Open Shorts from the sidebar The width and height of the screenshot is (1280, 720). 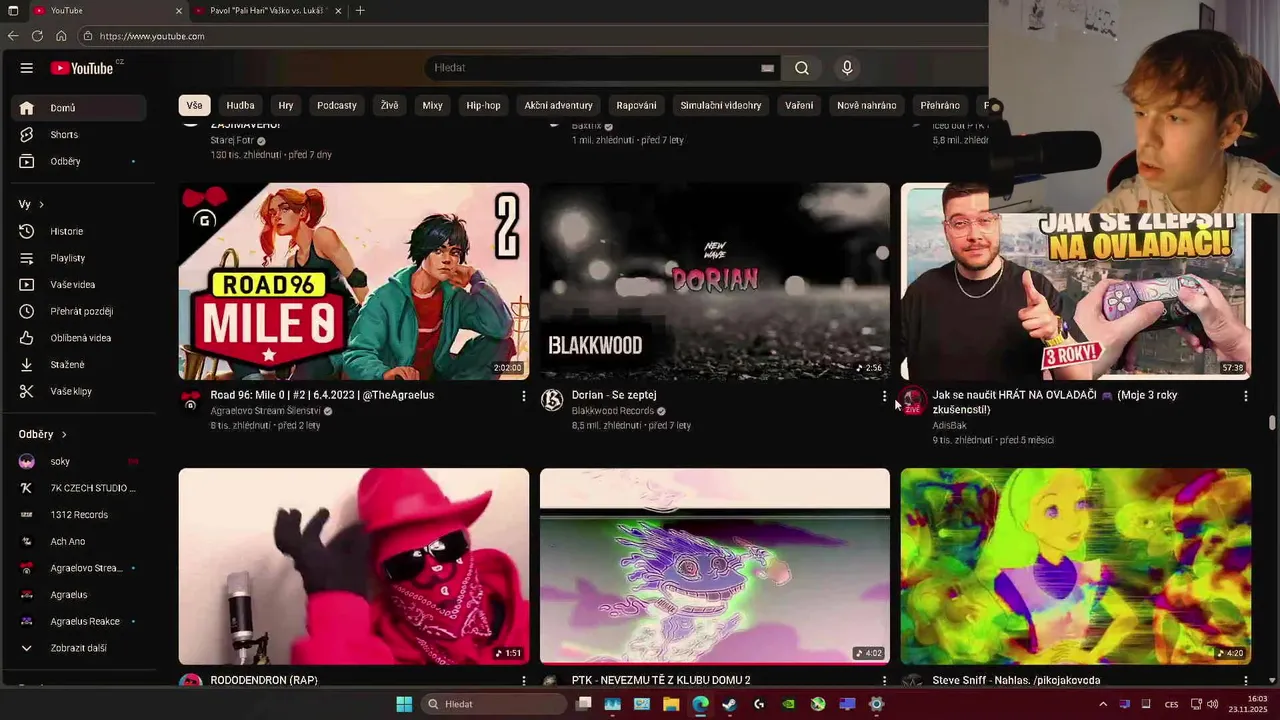[x=79, y=134]
